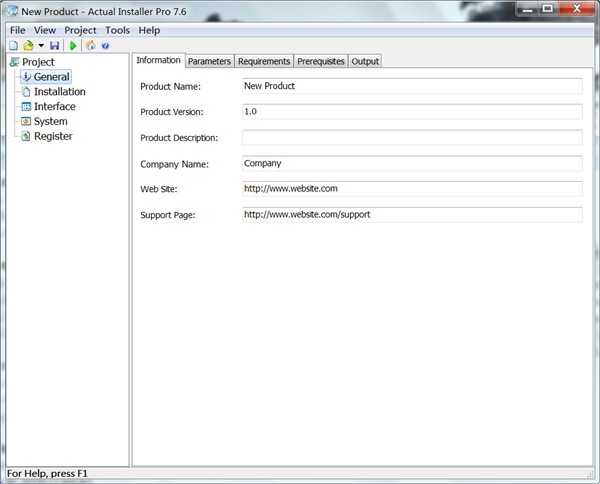This screenshot has height=484, width=600.
Task: Maximize the Actual Installer window
Action: (548, 9)
